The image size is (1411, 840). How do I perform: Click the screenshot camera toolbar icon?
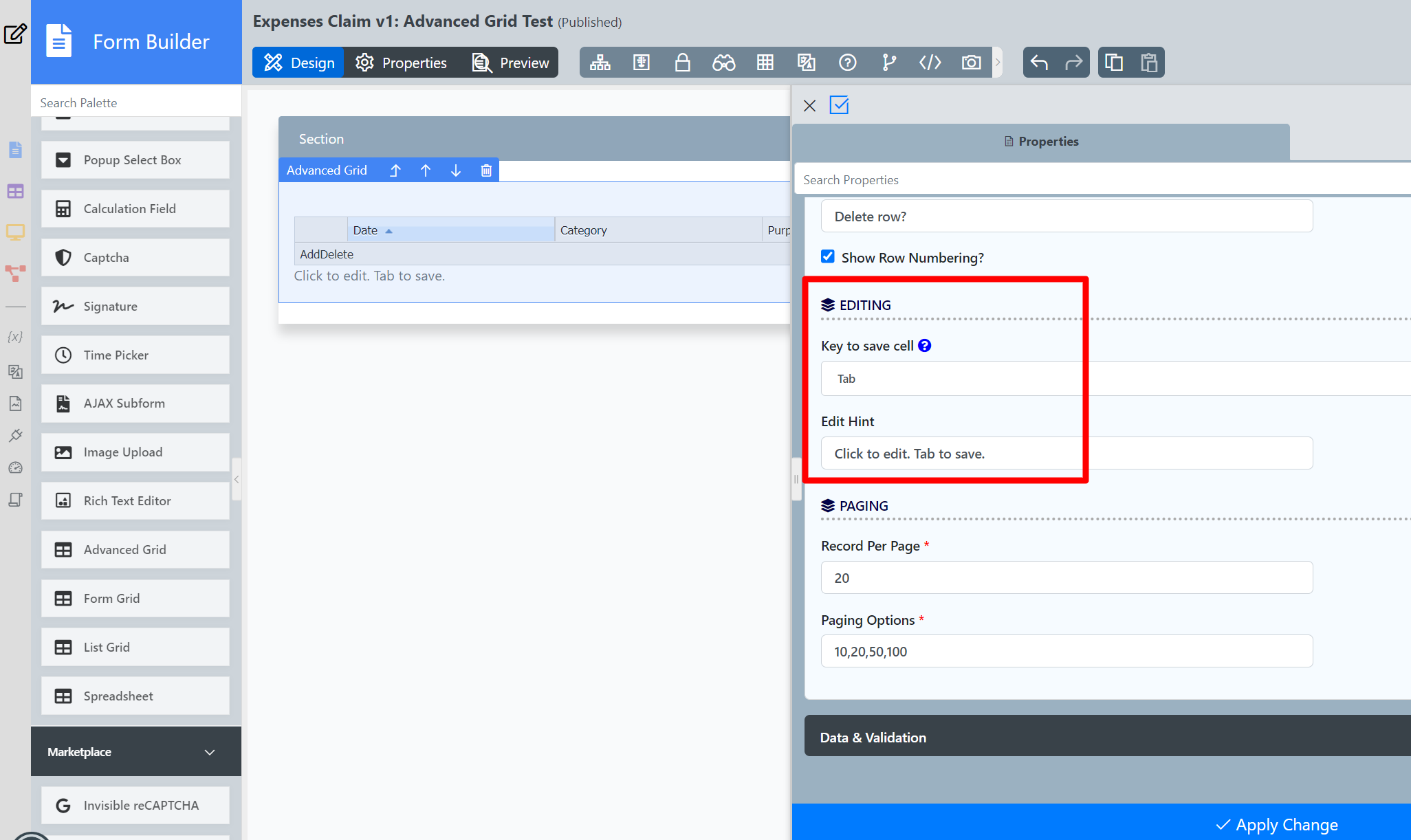[971, 63]
